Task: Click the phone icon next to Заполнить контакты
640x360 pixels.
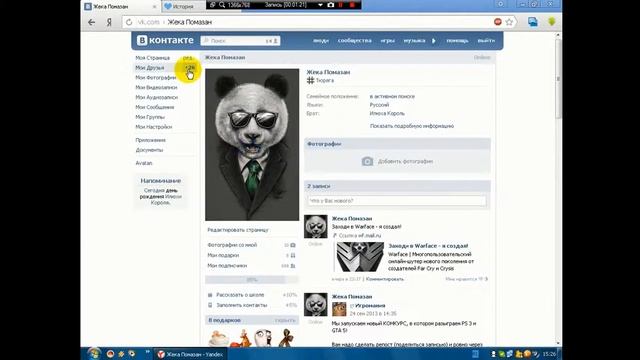Action: [210, 305]
